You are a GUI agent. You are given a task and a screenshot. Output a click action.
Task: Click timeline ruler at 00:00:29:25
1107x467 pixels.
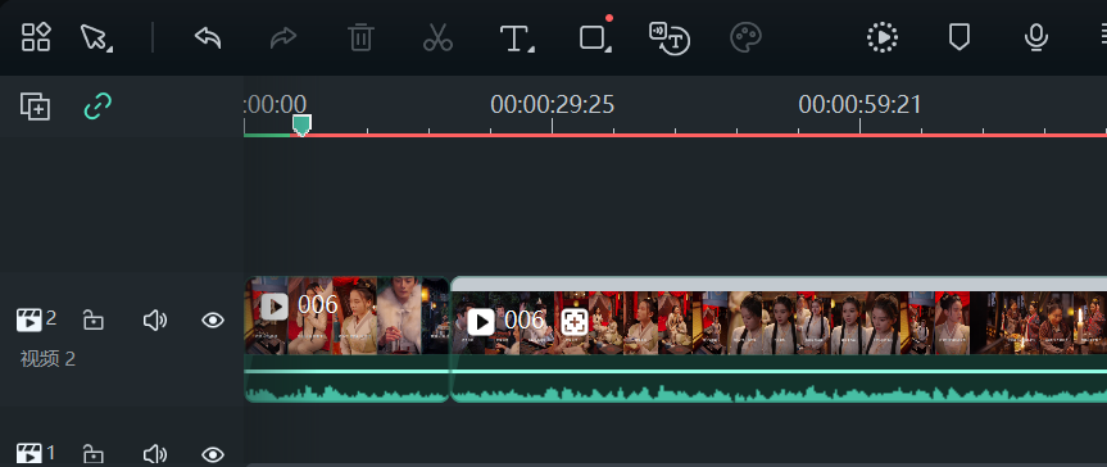(x=552, y=105)
